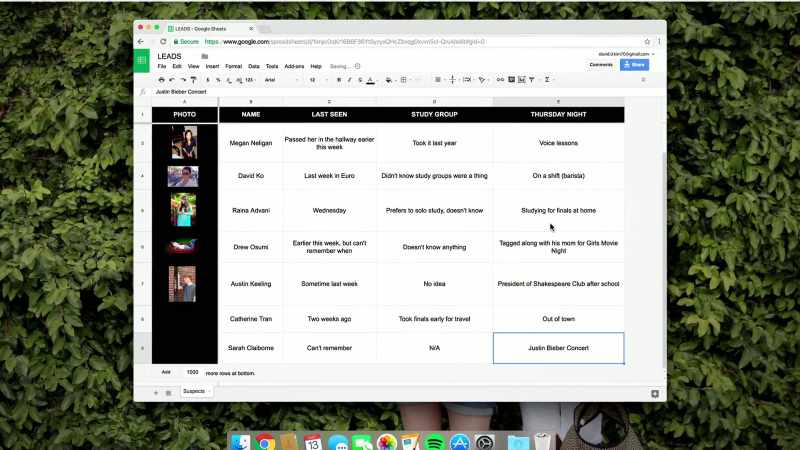The height and width of the screenshot is (450, 800).
Task: Select the cell 'Austin Keeling'
Action: coord(251,284)
